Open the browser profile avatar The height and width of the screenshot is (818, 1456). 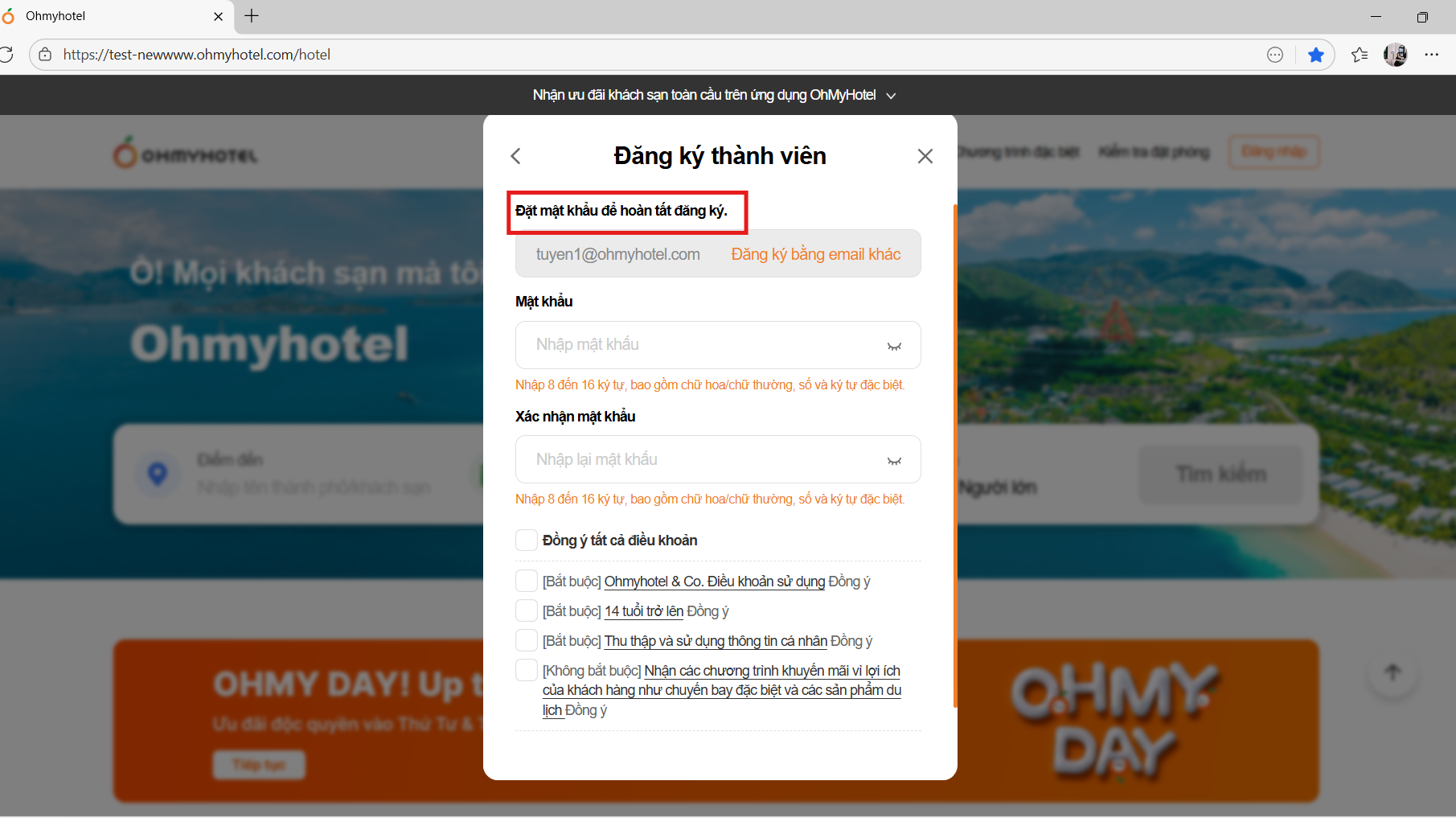pos(1396,55)
